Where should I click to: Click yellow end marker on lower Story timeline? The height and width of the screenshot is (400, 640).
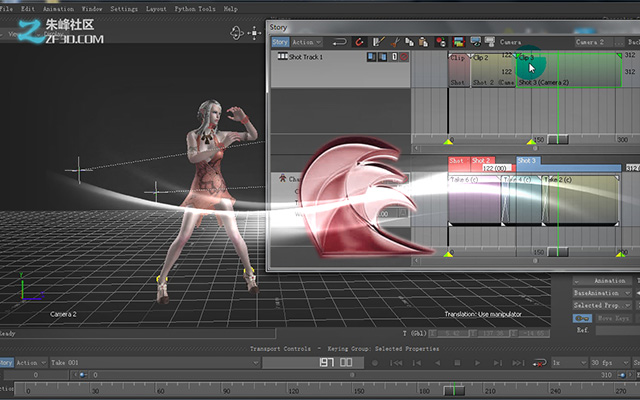[620, 254]
